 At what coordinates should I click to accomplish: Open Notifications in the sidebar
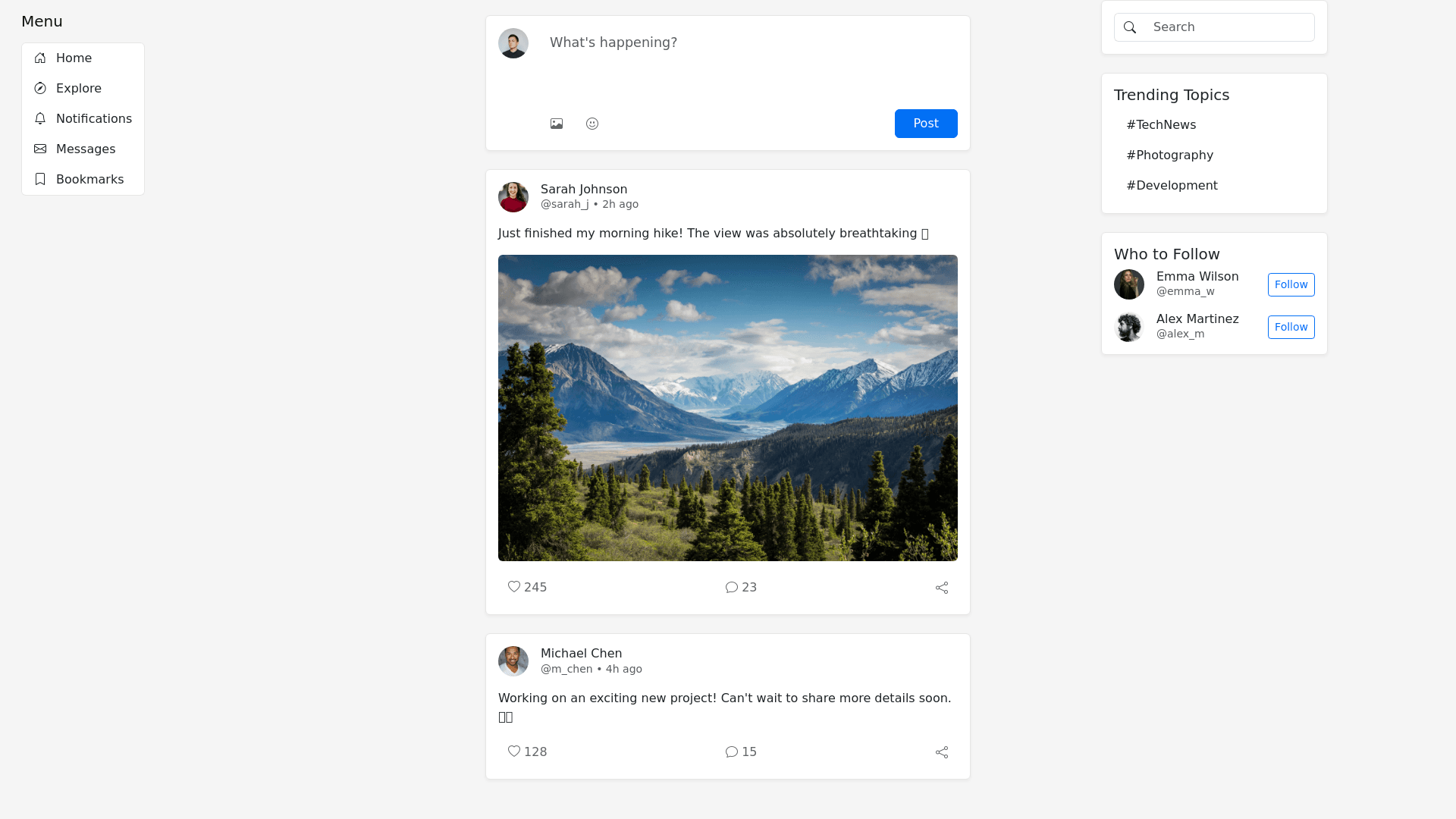[93, 119]
